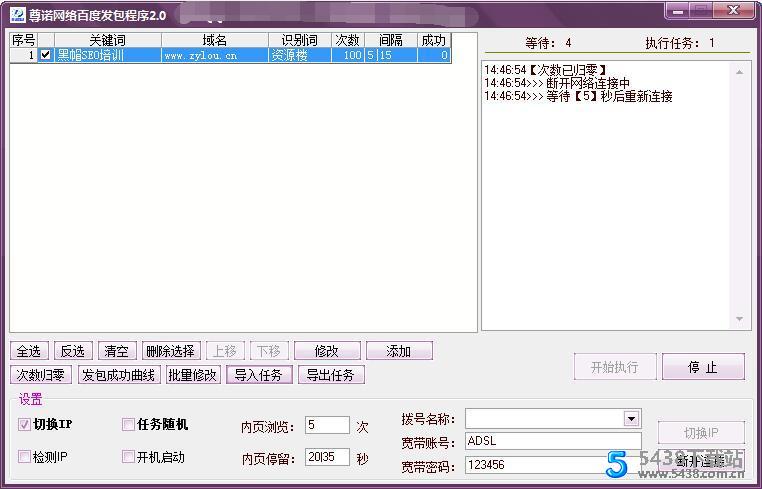Open 发包成功曲线 chart button
This screenshot has height=489, width=762.
pos(119,375)
